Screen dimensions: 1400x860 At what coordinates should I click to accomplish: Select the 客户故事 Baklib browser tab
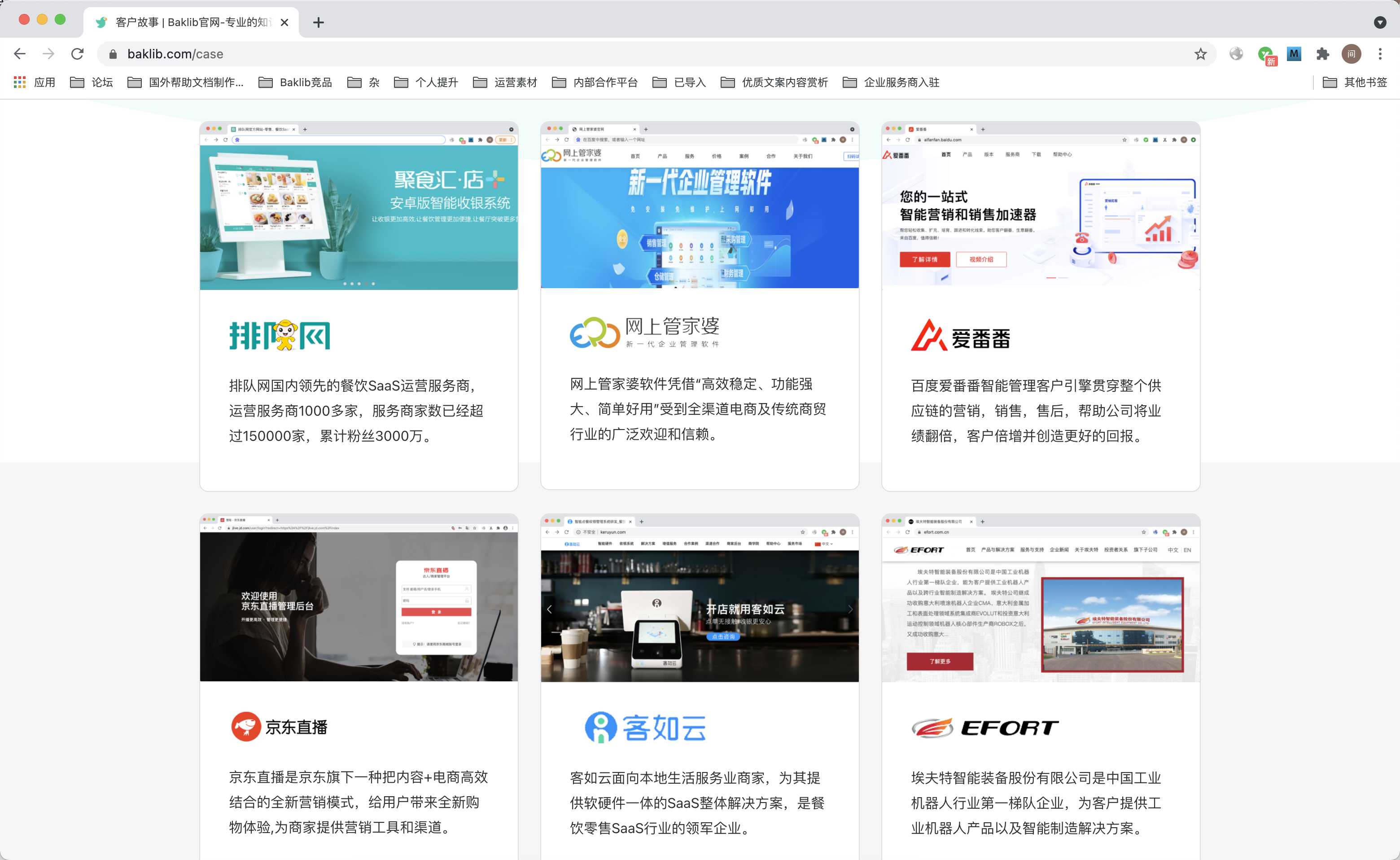[x=191, y=22]
